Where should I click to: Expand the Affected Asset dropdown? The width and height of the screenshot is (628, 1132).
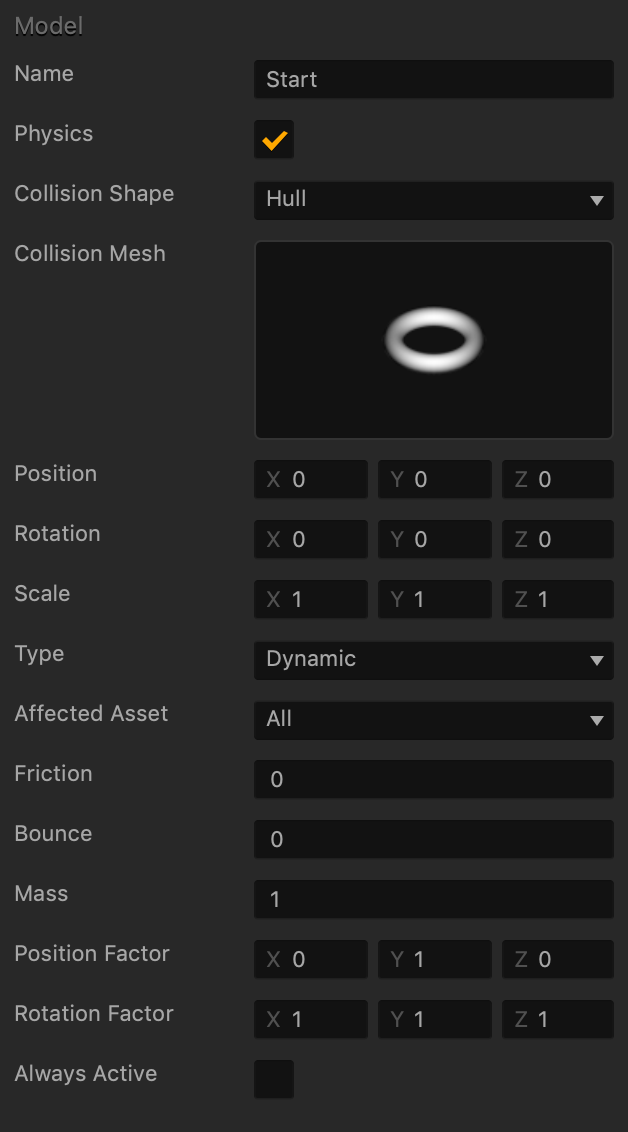point(433,720)
